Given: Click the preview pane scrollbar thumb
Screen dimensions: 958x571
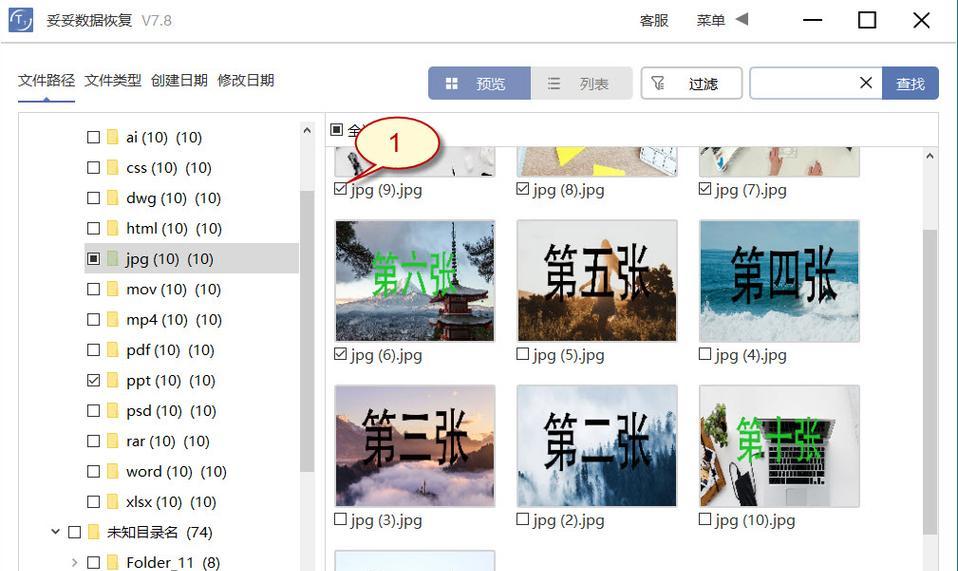Looking at the screenshot, I should [x=929, y=382].
